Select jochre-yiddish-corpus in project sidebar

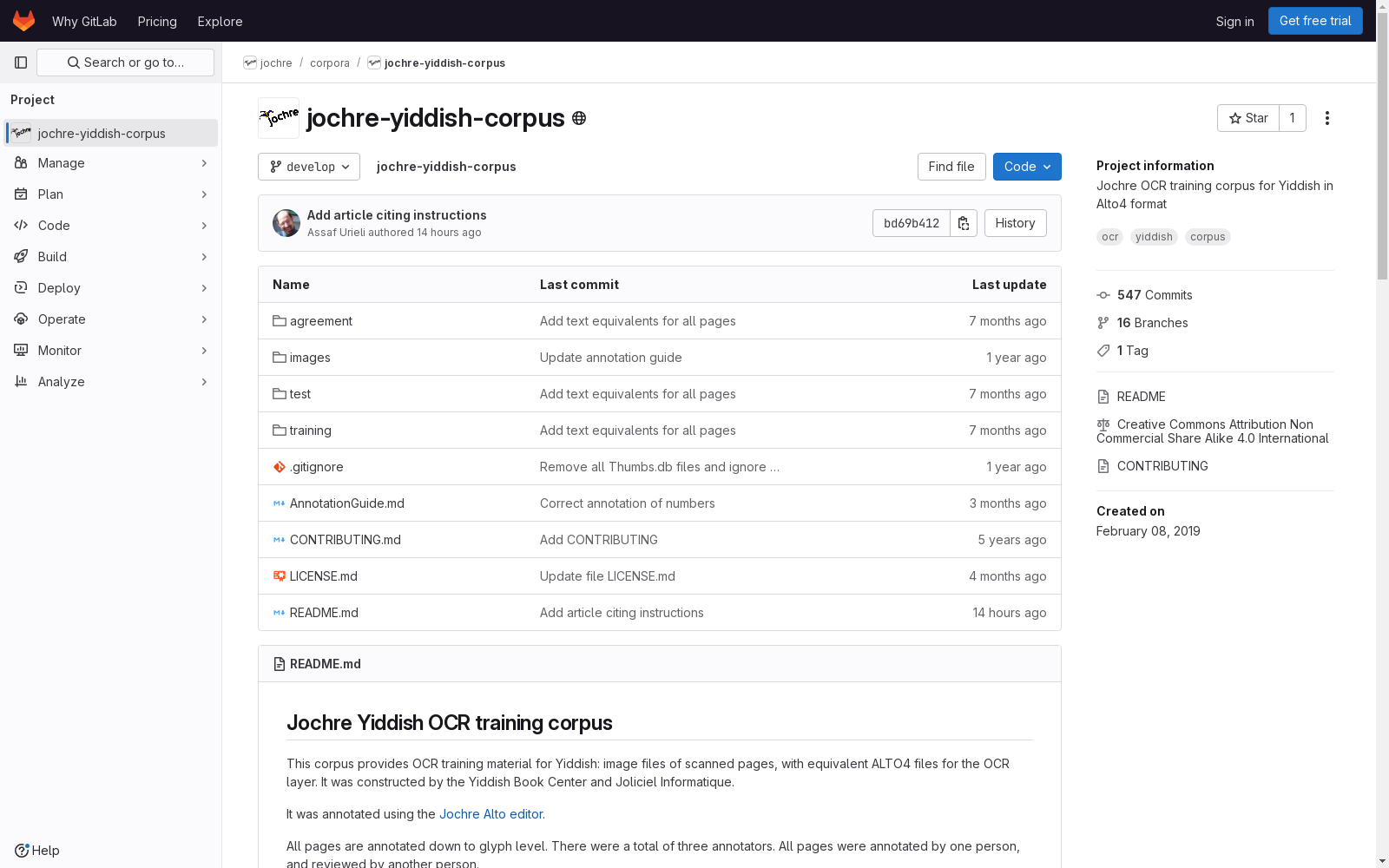coord(110,133)
